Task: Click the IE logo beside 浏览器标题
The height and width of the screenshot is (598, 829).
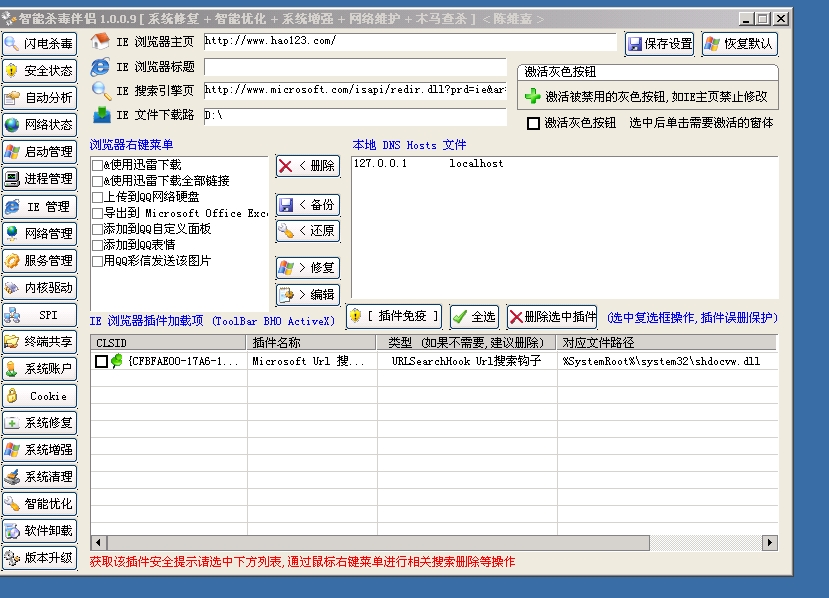Action: point(100,67)
